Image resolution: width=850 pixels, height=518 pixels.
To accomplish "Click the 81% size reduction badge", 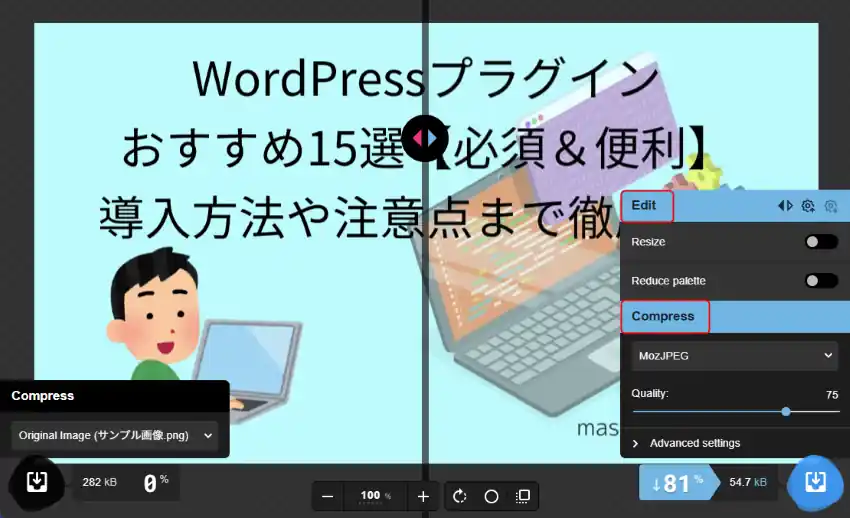I will pyautogui.click(x=678, y=482).
